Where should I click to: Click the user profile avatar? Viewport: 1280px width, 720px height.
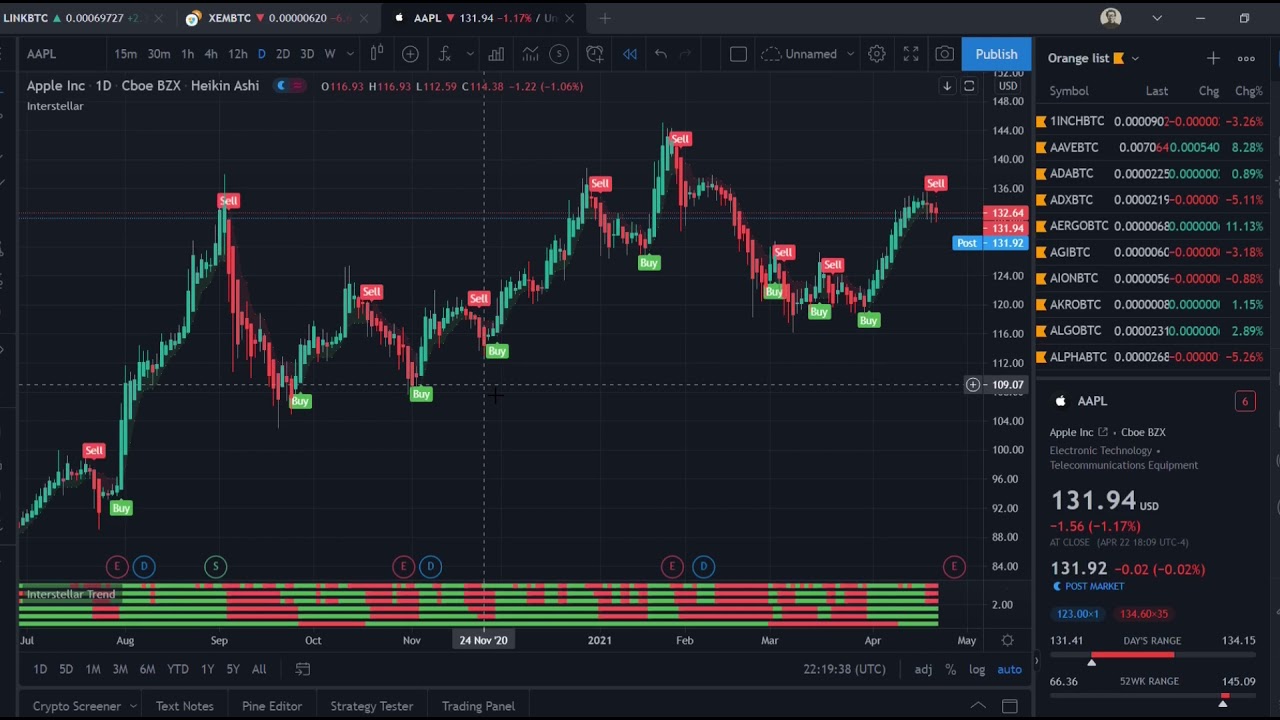click(1111, 18)
